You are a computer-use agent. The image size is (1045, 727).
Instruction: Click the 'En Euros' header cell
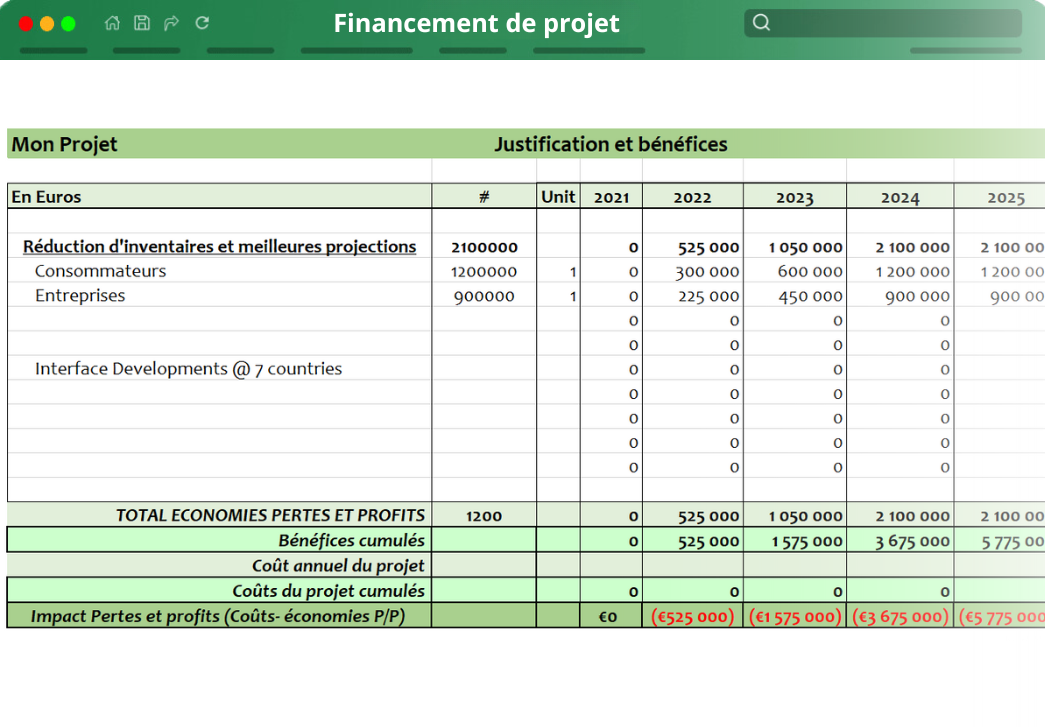(46, 197)
